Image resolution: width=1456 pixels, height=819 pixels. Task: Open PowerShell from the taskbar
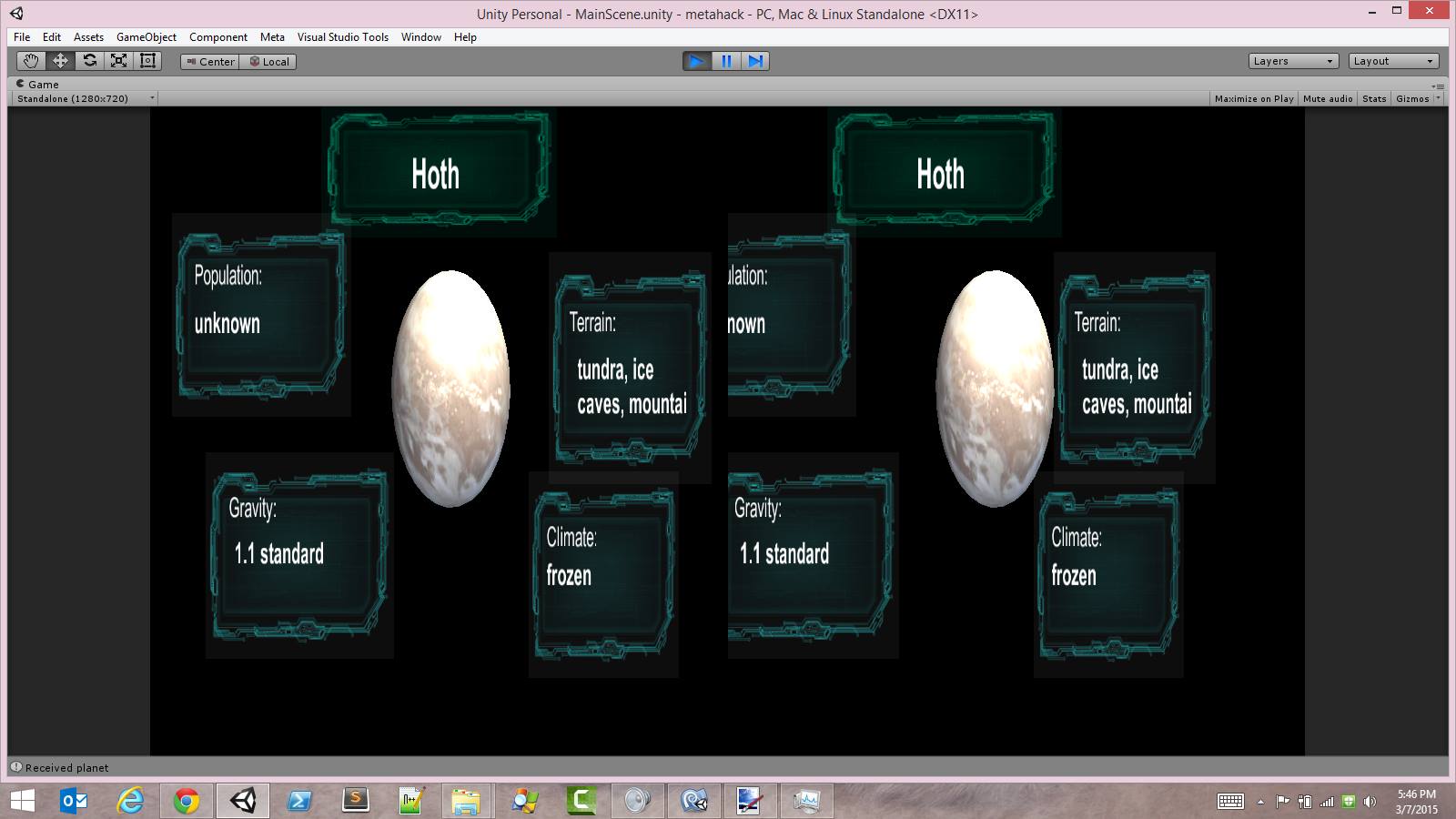click(299, 801)
